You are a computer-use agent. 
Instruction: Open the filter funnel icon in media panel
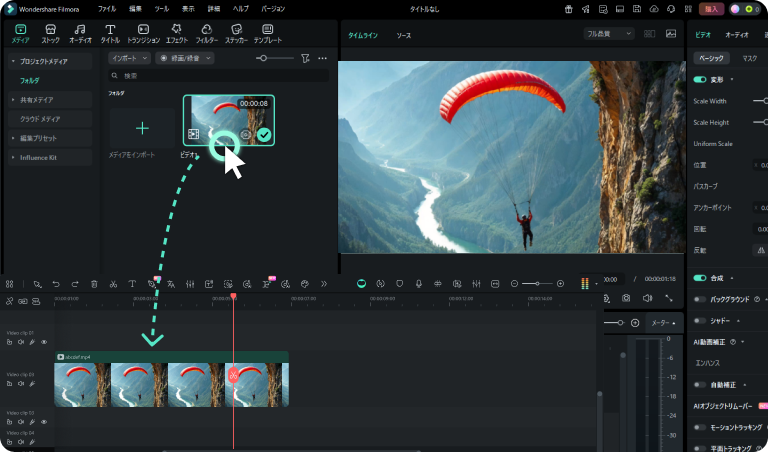point(305,58)
